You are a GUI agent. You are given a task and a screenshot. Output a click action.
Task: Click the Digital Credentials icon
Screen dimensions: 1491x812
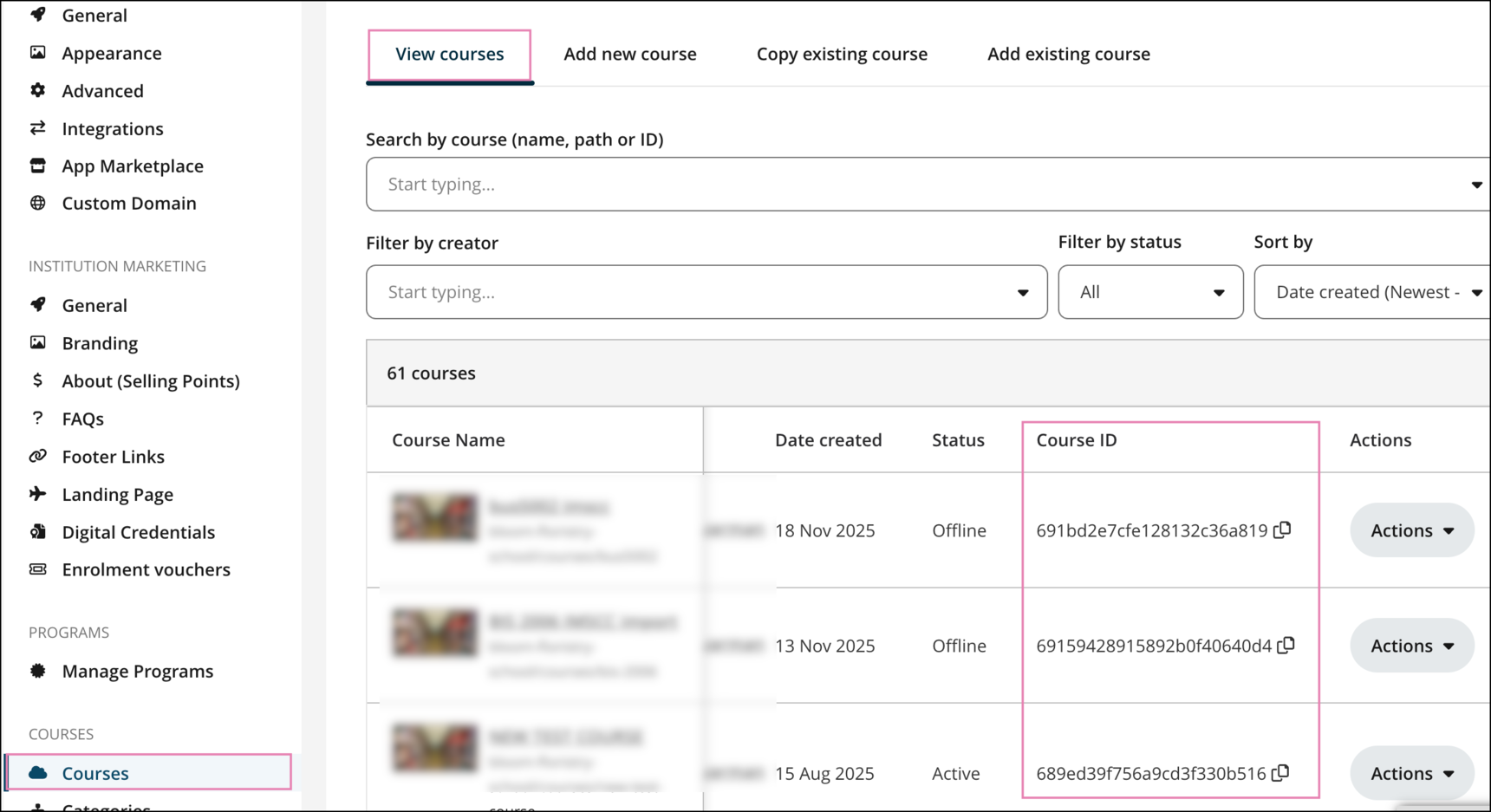click(38, 532)
